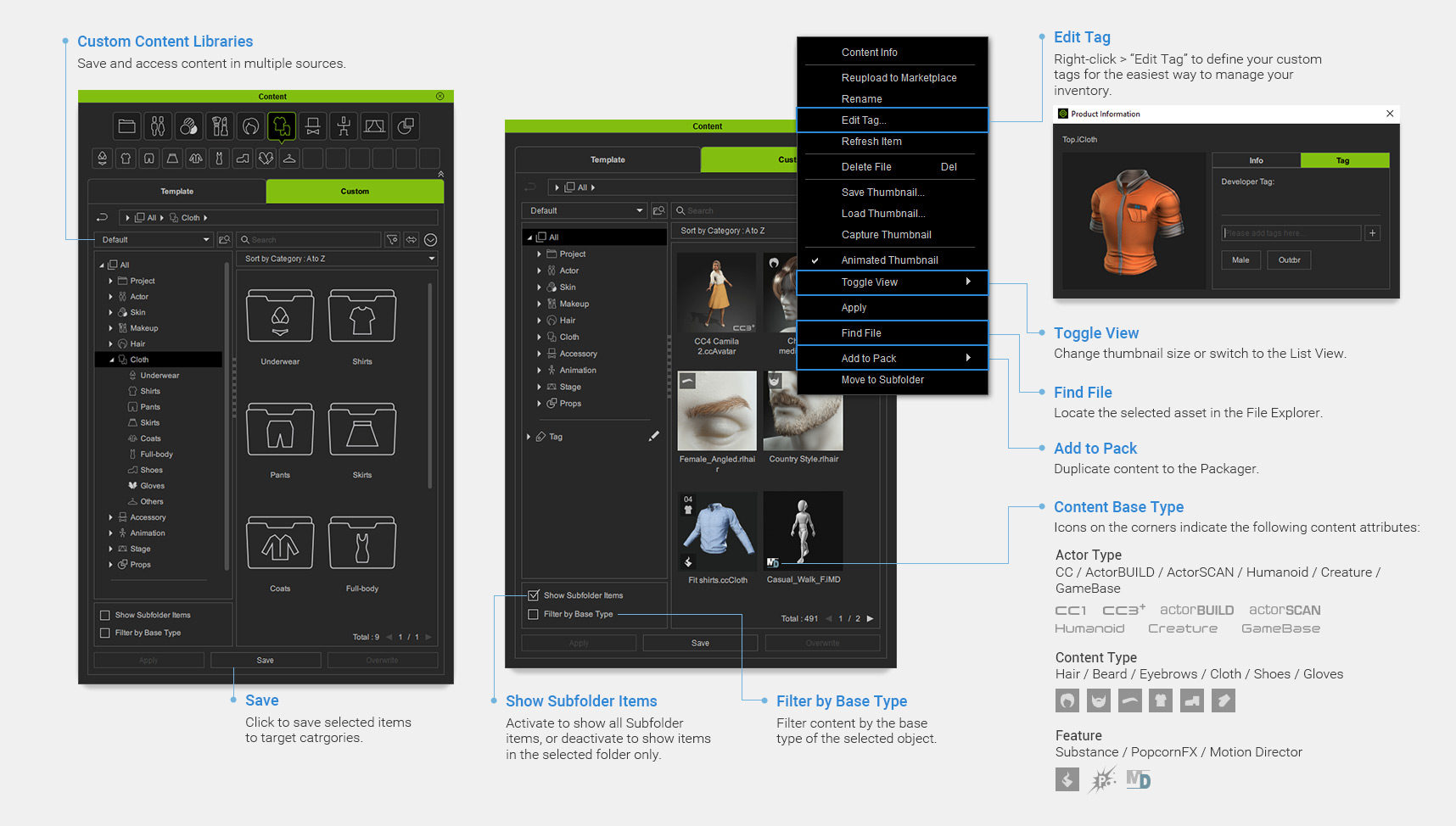The width and height of the screenshot is (1456, 826).
Task: Open the Hair category icon in toolbar
Action: pos(250,126)
